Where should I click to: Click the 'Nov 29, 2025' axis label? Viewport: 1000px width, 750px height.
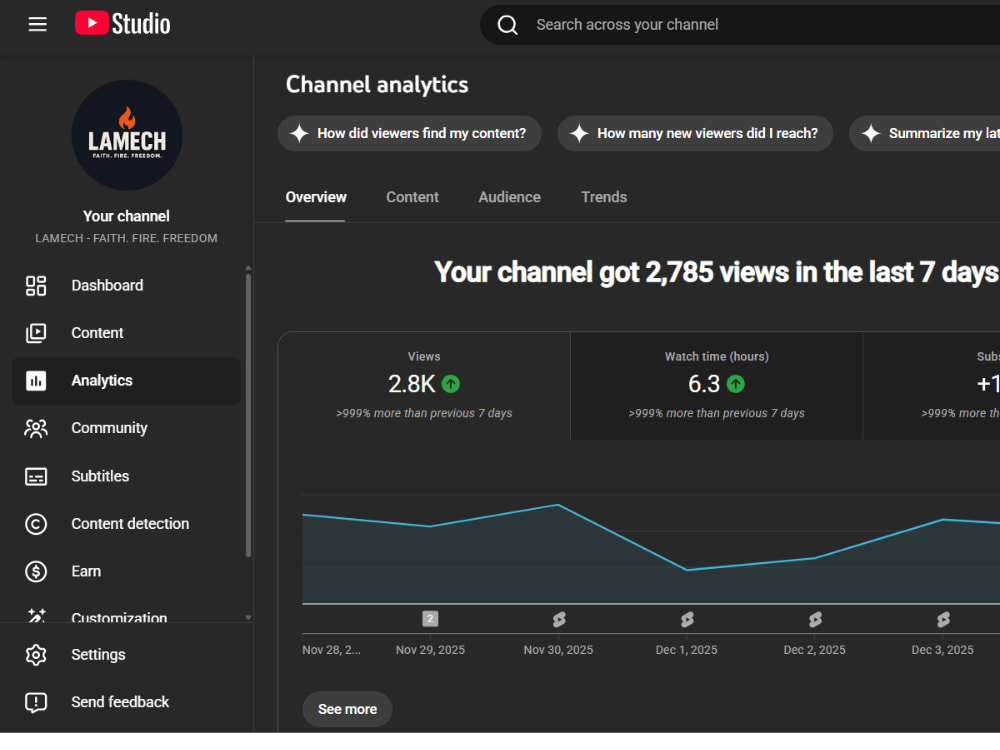tap(430, 650)
